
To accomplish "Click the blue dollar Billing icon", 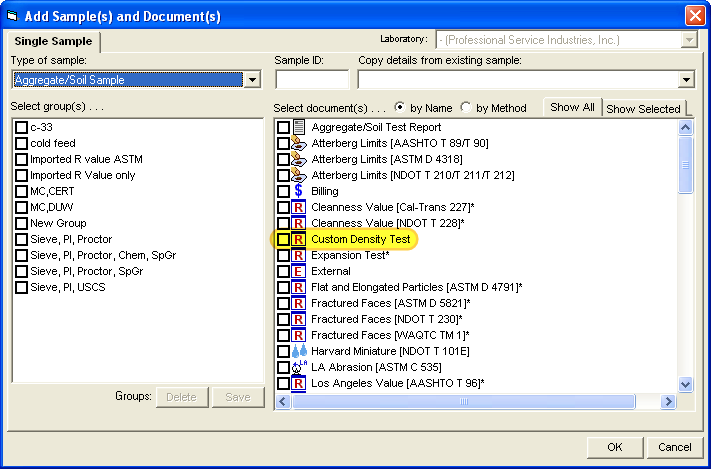I will click(298, 191).
